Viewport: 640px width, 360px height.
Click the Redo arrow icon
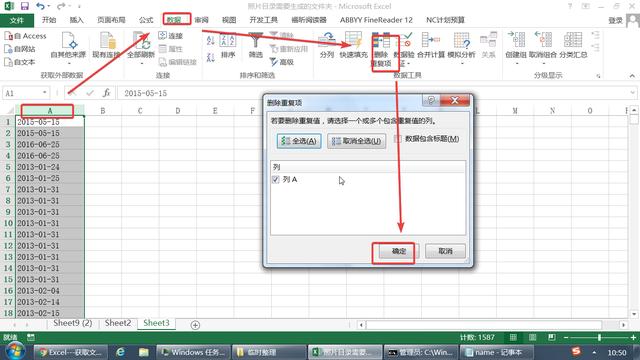(x=61, y=6)
